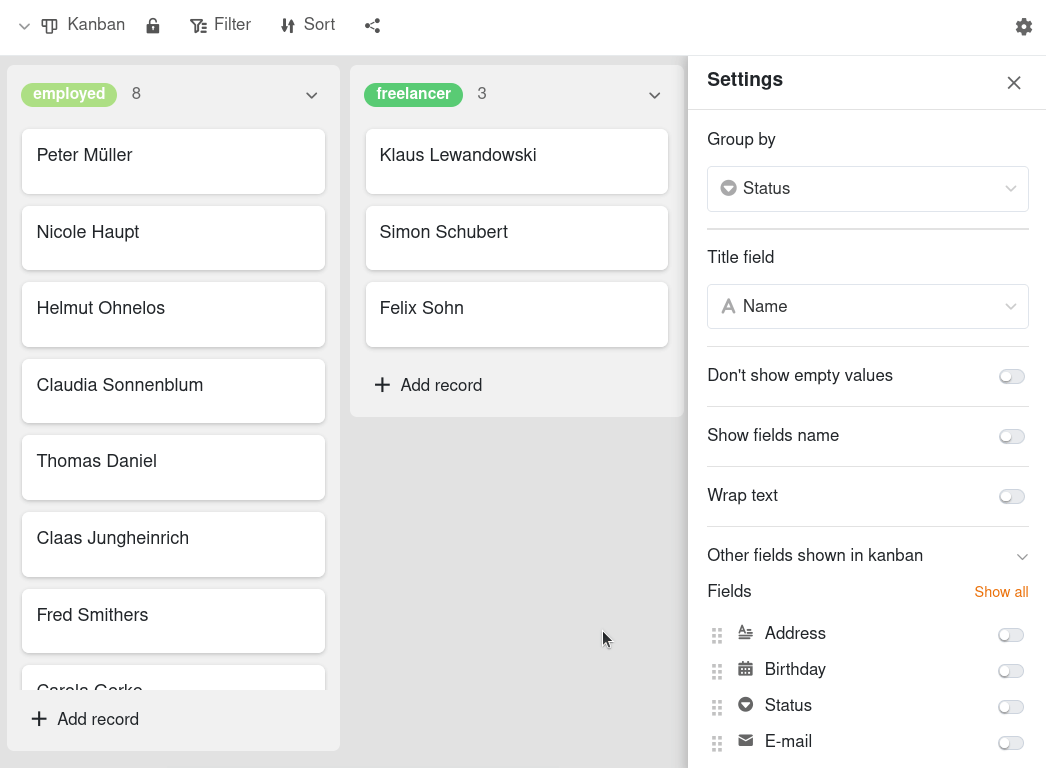Collapse the Other fields shown section
The width and height of the screenshot is (1046, 768).
pyautogui.click(x=1022, y=556)
